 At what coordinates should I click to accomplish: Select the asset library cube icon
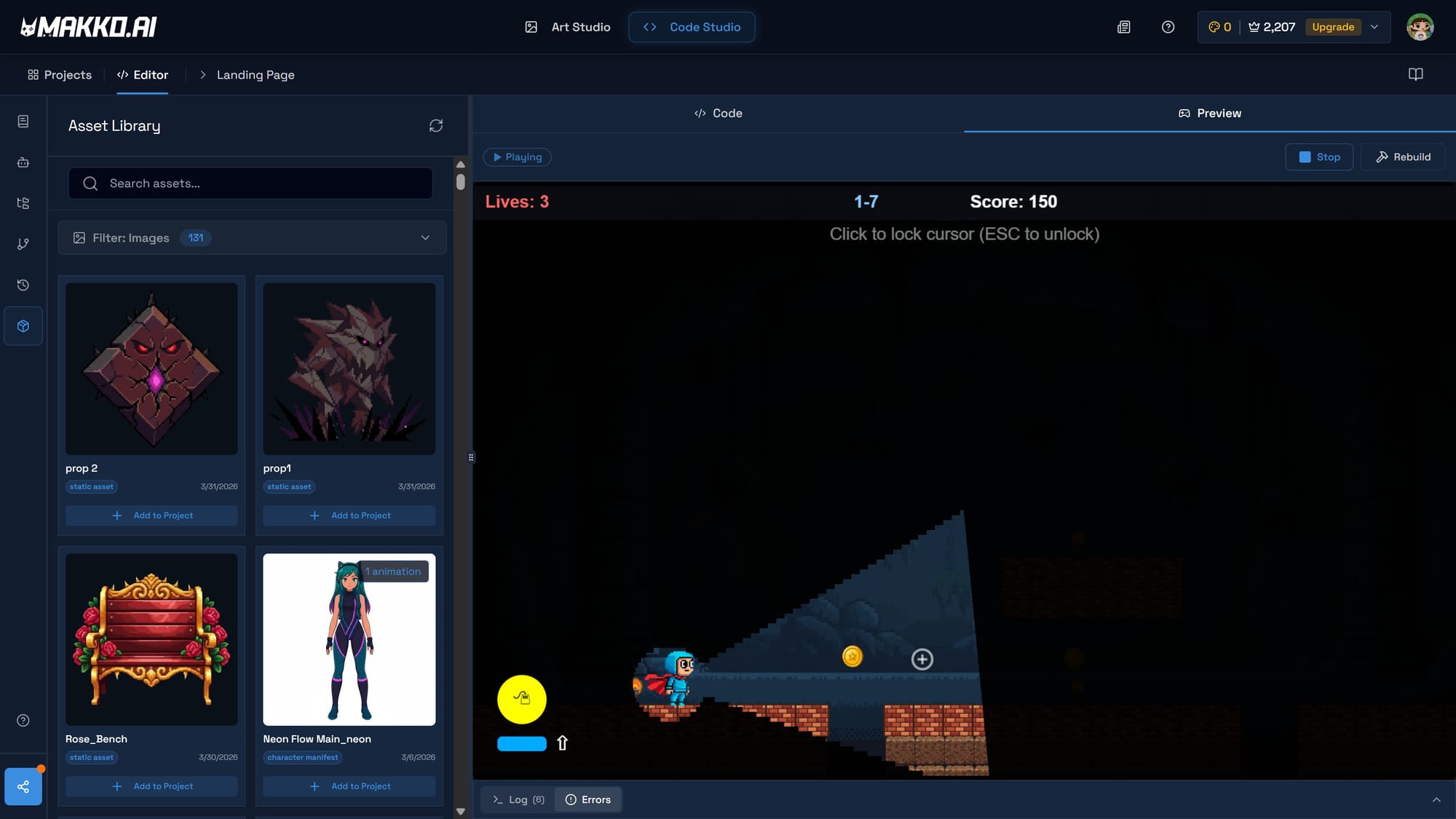[x=23, y=326]
